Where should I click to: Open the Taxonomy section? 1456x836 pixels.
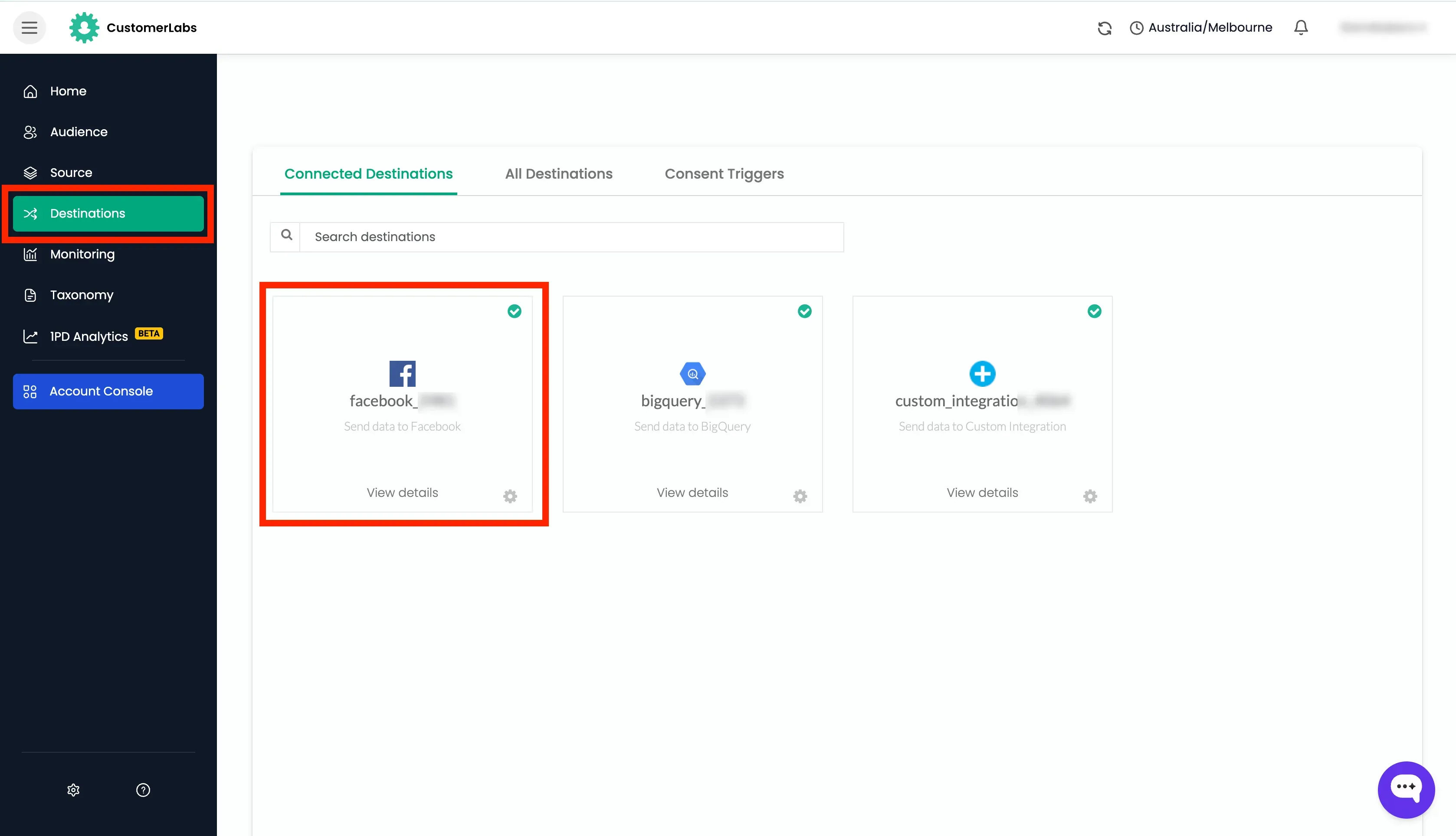coord(108,295)
